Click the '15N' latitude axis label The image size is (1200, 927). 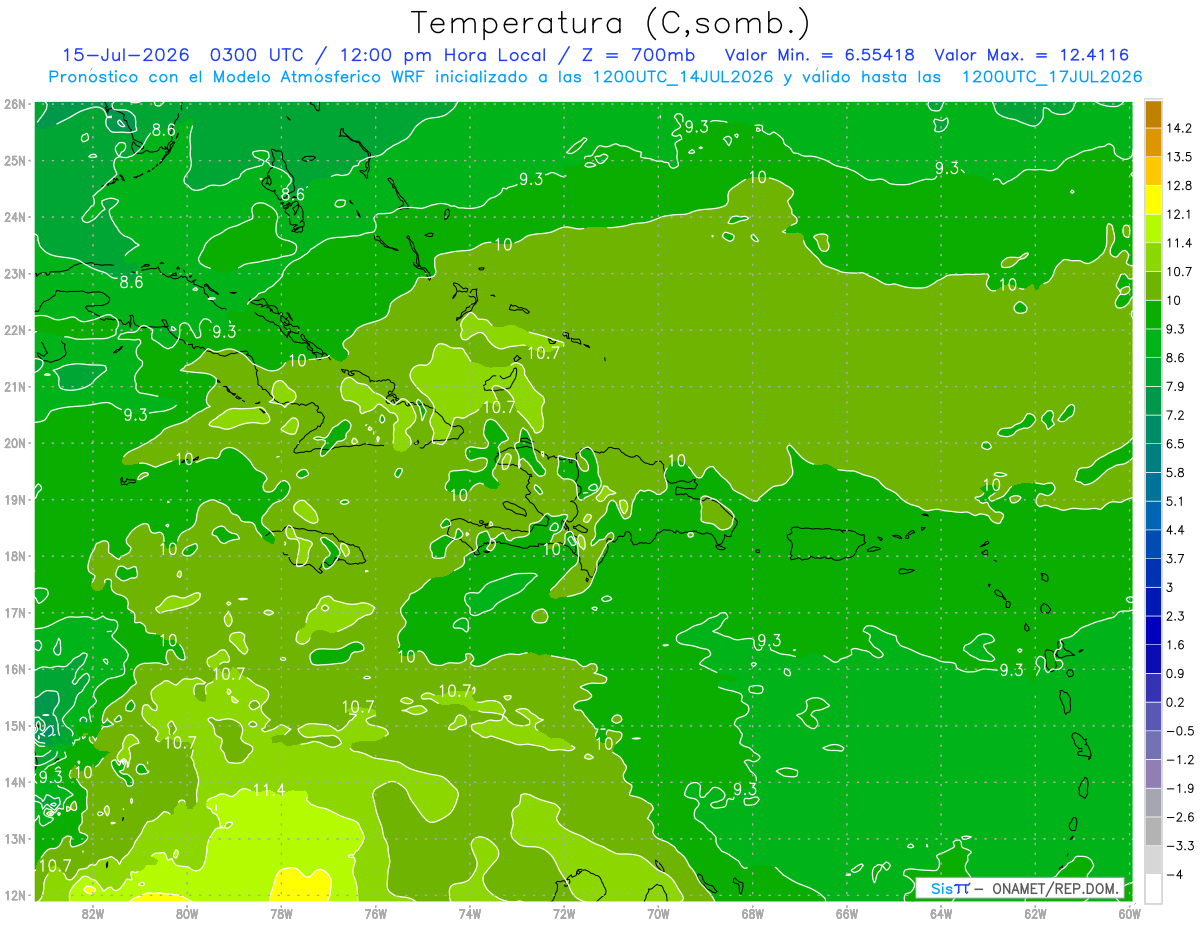coord(15,726)
